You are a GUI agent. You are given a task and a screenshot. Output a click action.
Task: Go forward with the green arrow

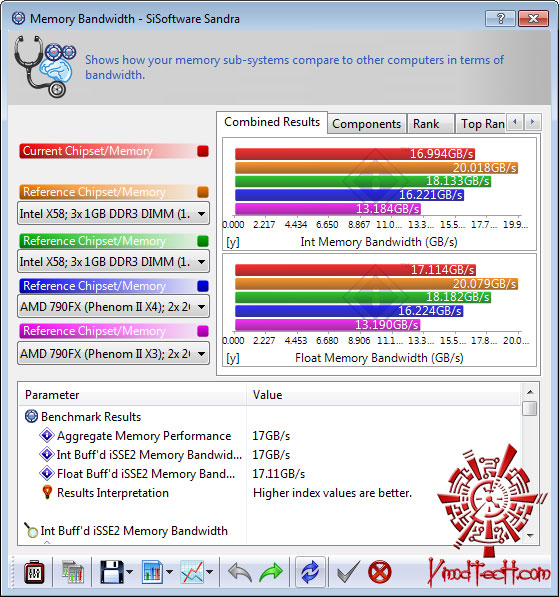tap(271, 572)
